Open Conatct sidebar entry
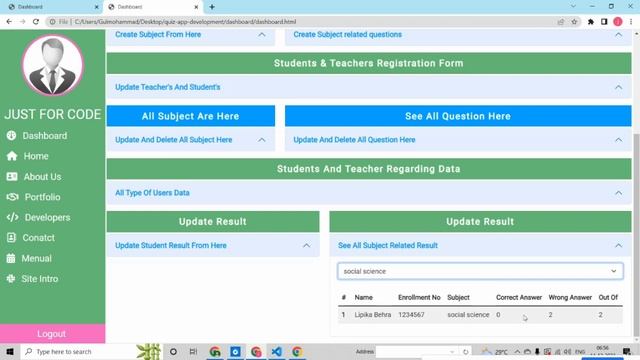Screen dimensions: 640x360 click(x=38, y=238)
